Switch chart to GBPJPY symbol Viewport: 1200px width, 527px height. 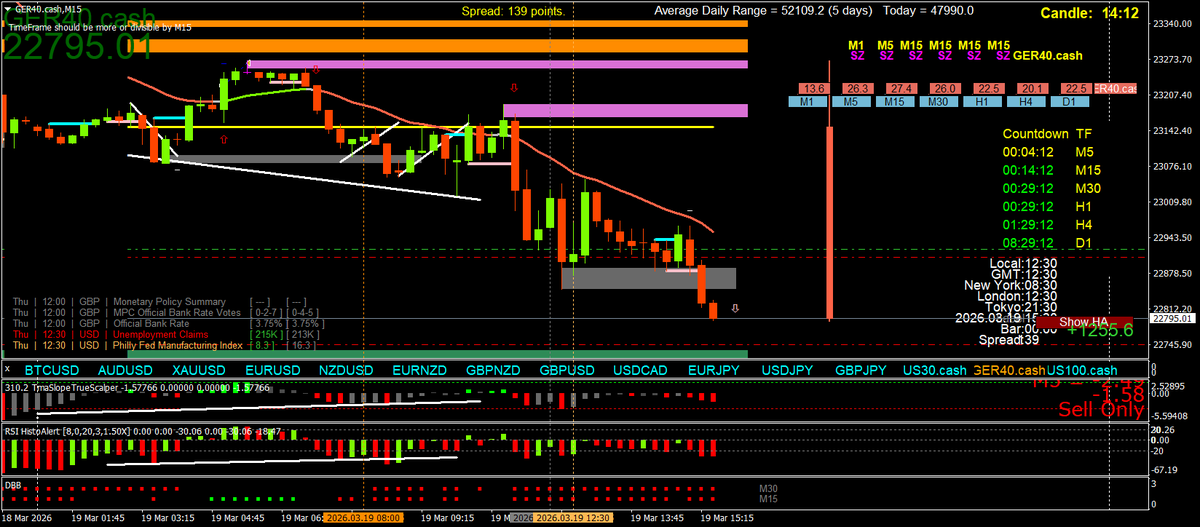pyautogui.click(x=861, y=370)
